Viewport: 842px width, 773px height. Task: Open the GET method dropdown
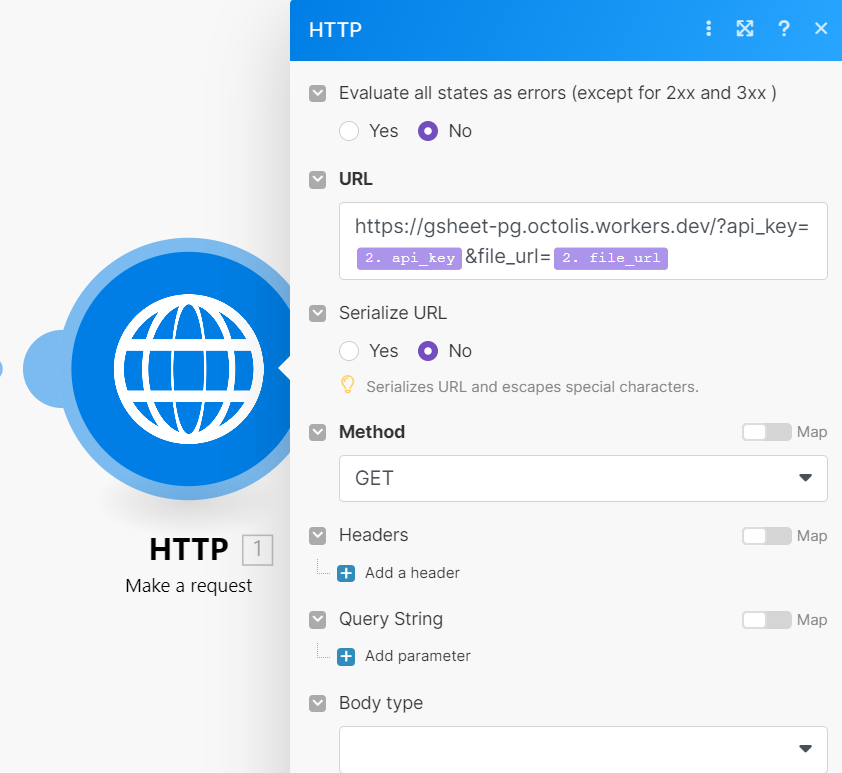583,478
